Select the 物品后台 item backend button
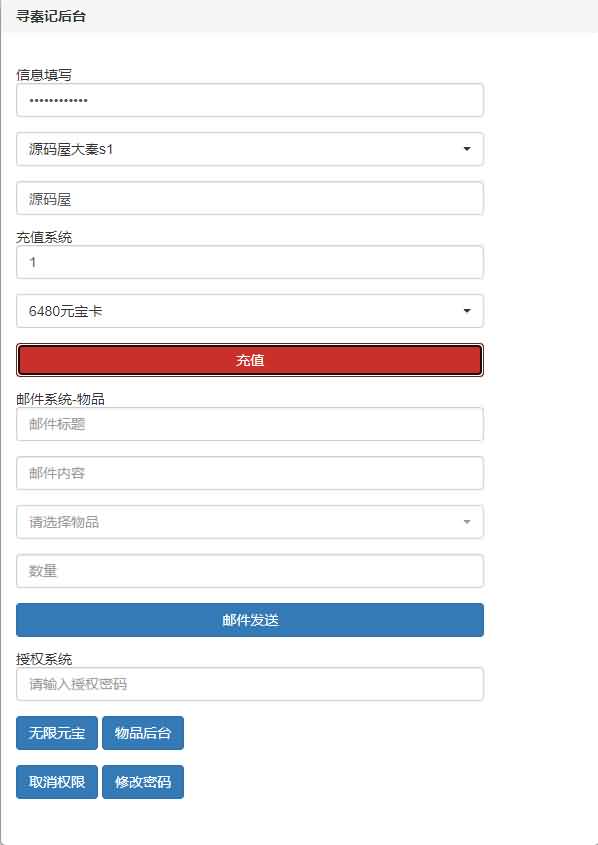This screenshot has width=598, height=845. tap(143, 733)
